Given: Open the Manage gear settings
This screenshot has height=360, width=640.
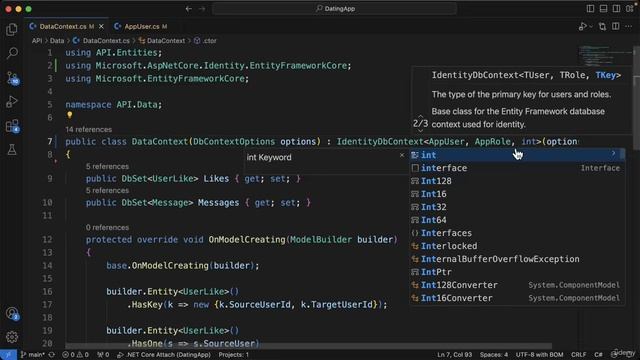Looking at the screenshot, I should pyautogui.click(x=12, y=337).
